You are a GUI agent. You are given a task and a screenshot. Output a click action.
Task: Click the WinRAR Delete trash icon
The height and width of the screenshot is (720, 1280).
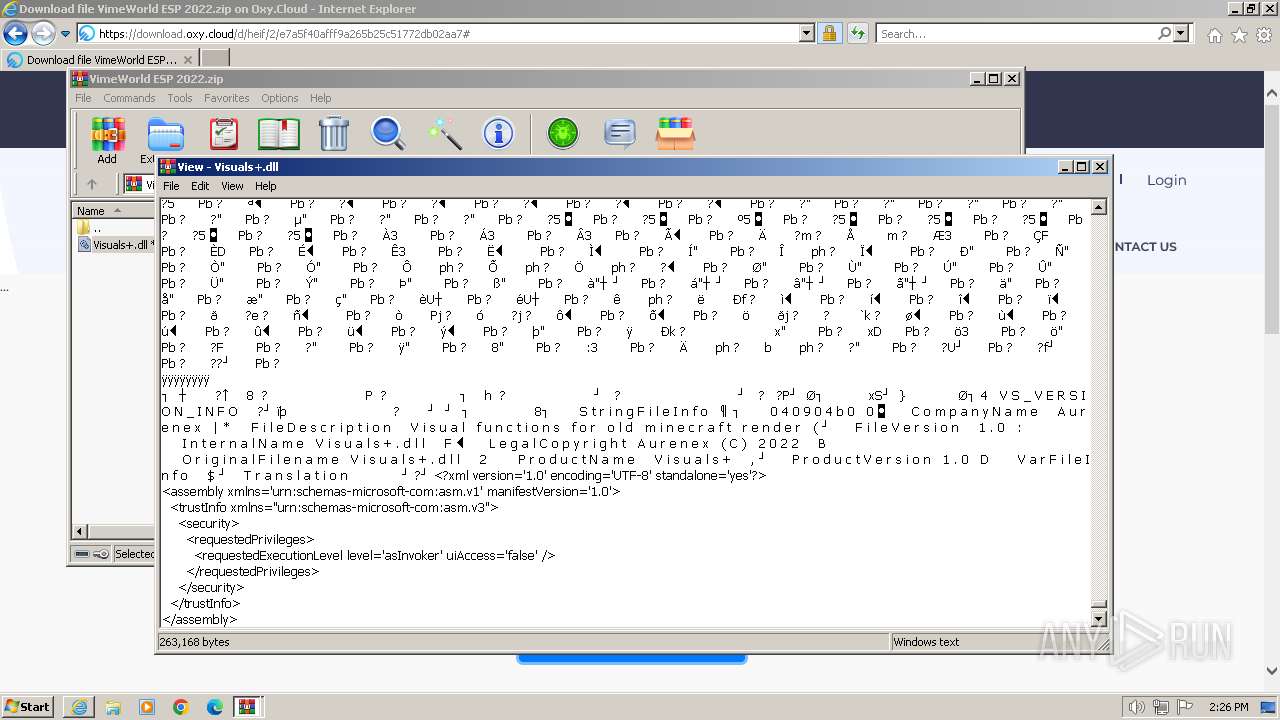click(333, 133)
